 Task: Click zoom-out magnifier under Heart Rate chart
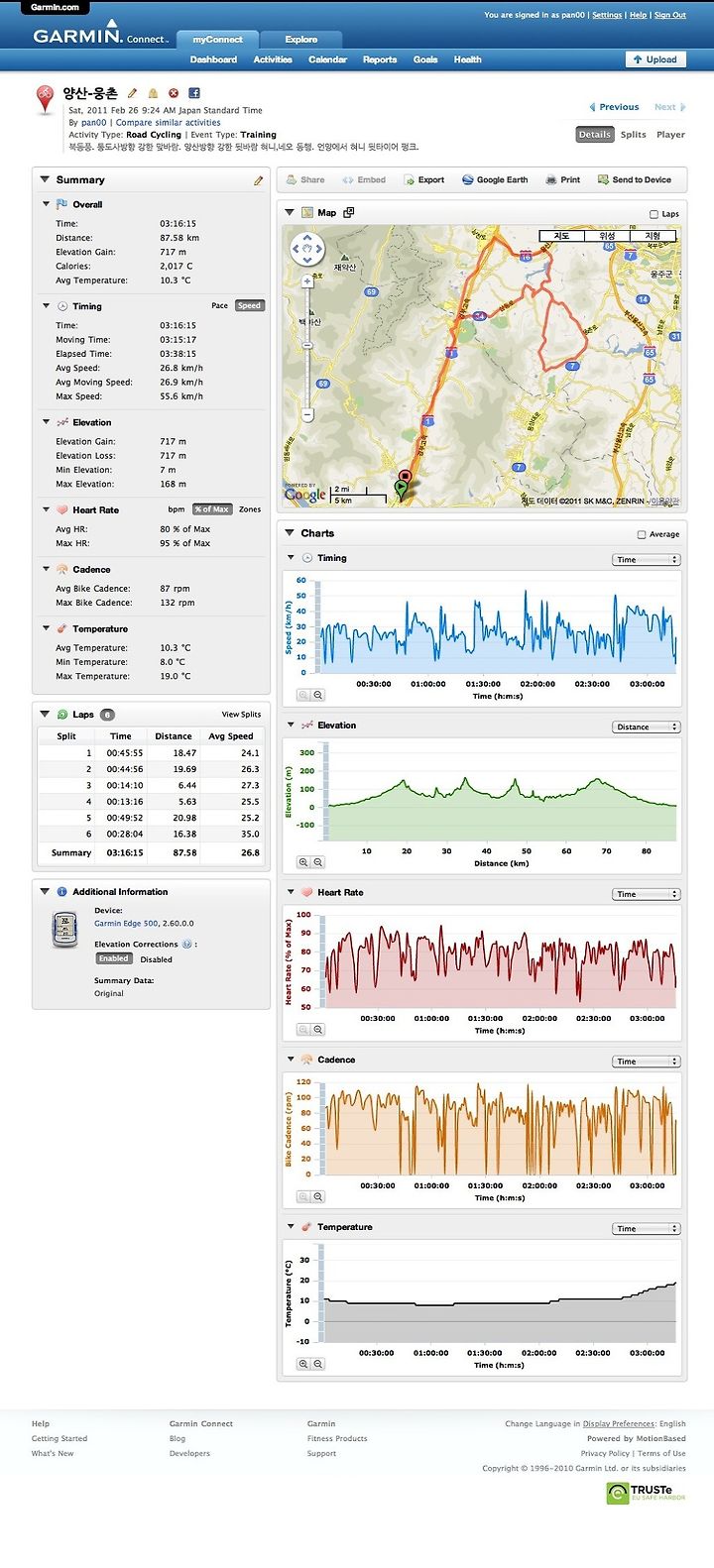tap(318, 1030)
